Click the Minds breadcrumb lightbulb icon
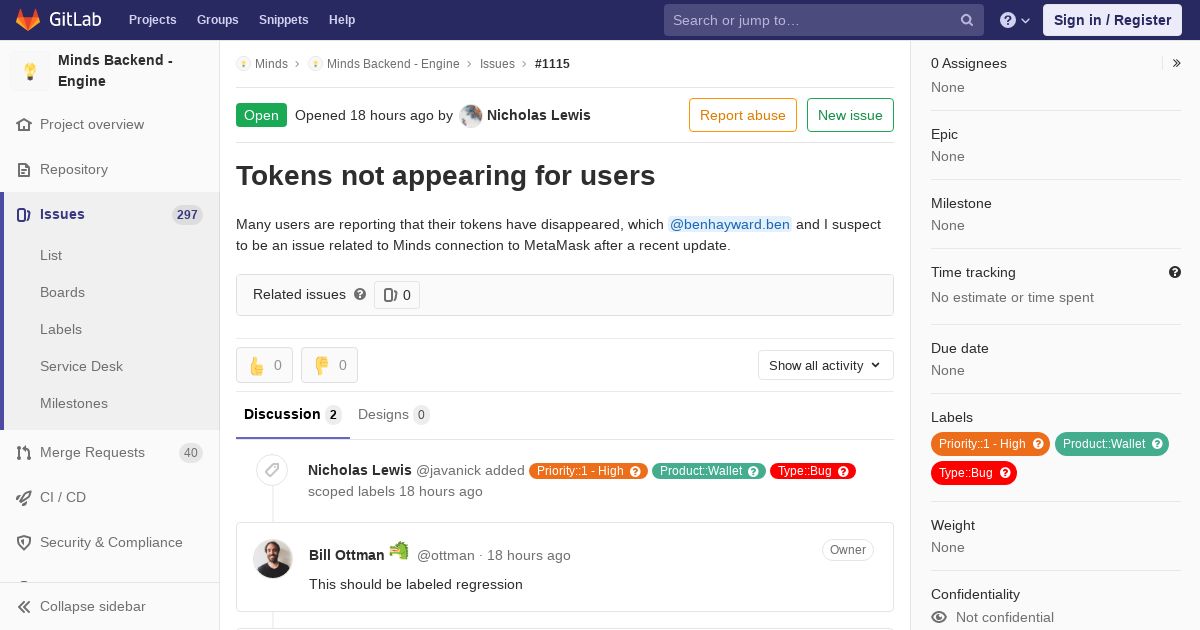This screenshot has height=630, width=1200. (x=243, y=64)
